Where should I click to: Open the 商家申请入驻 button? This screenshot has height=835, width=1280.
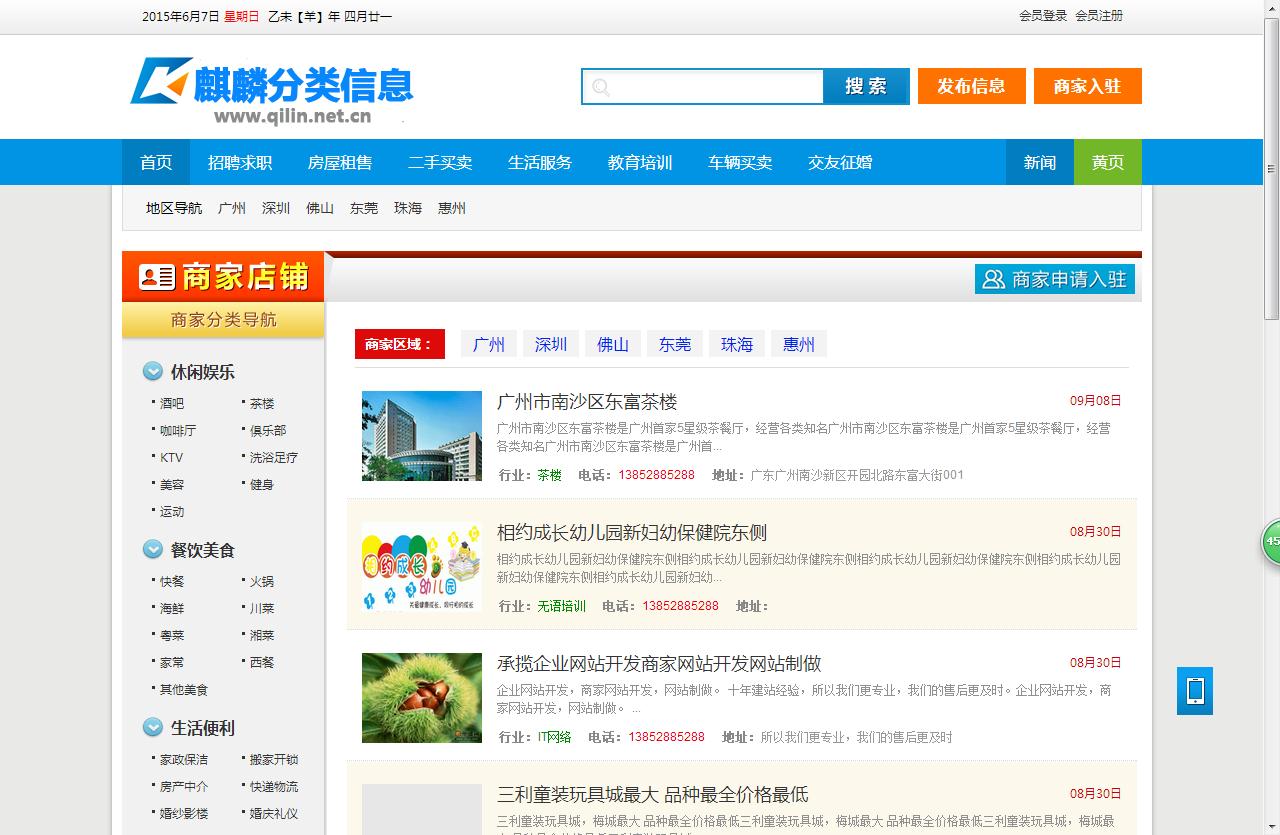point(1055,279)
